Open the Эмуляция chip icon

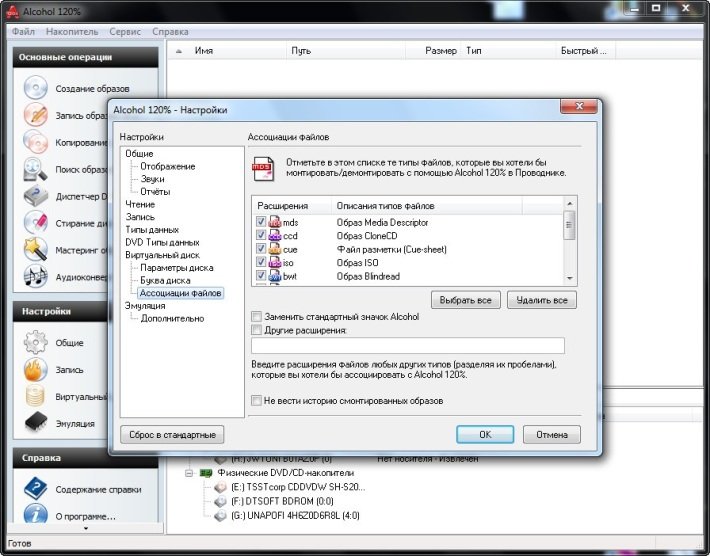pos(36,423)
